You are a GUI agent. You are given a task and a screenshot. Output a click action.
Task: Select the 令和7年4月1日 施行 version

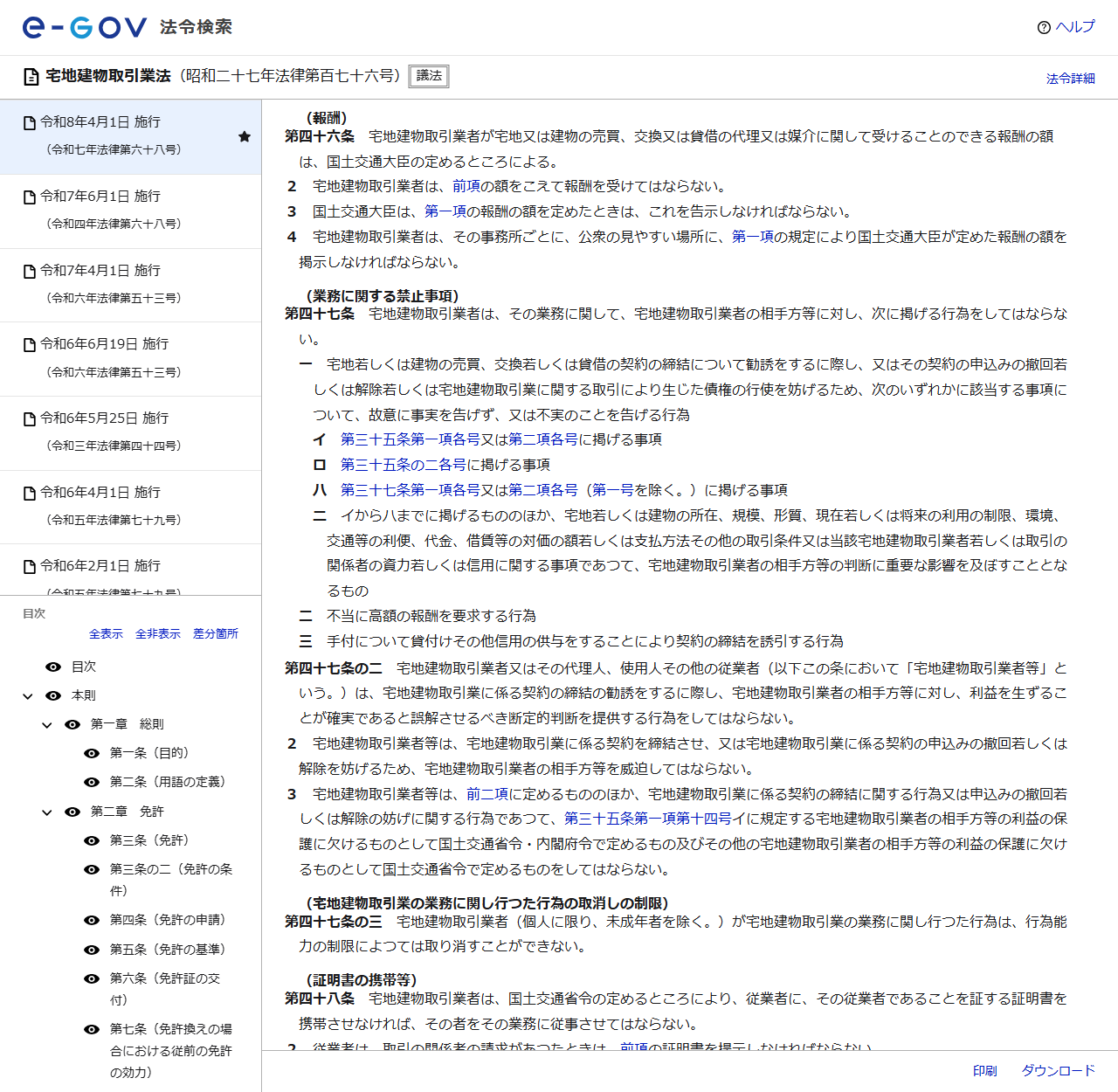coord(131,286)
